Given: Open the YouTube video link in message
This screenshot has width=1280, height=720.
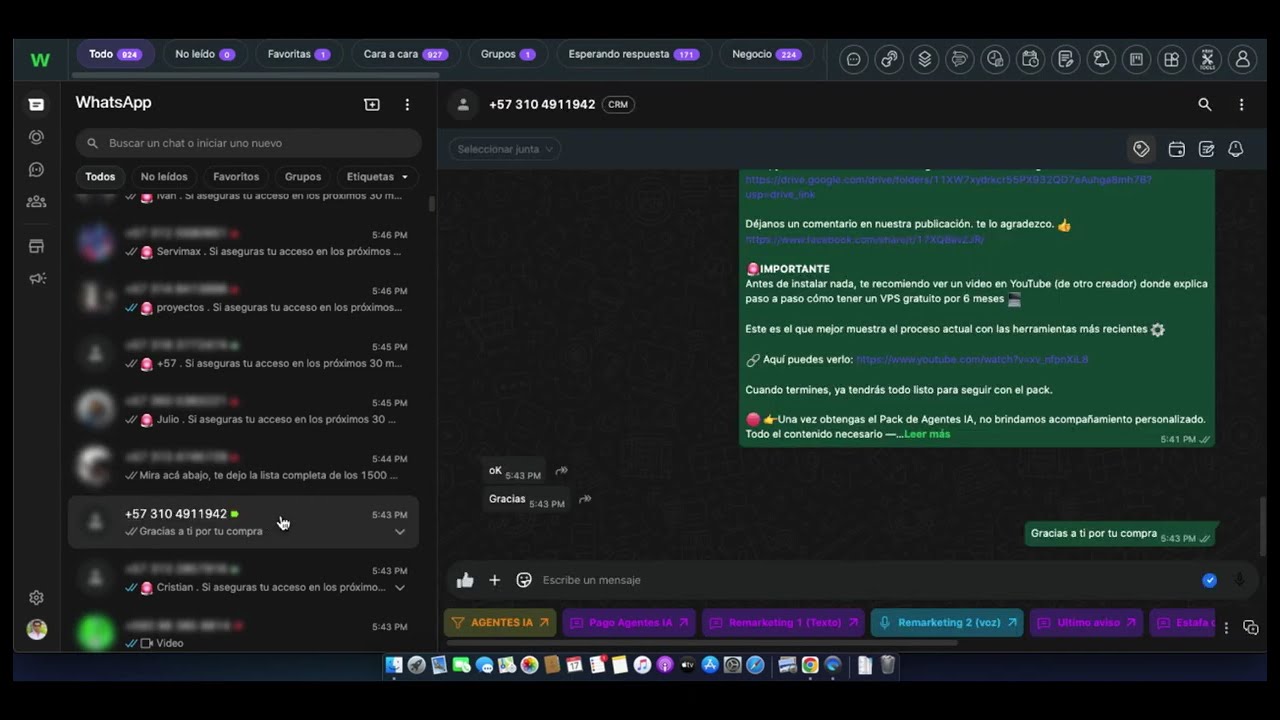Looking at the screenshot, I should pyautogui.click(x=972, y=359).
